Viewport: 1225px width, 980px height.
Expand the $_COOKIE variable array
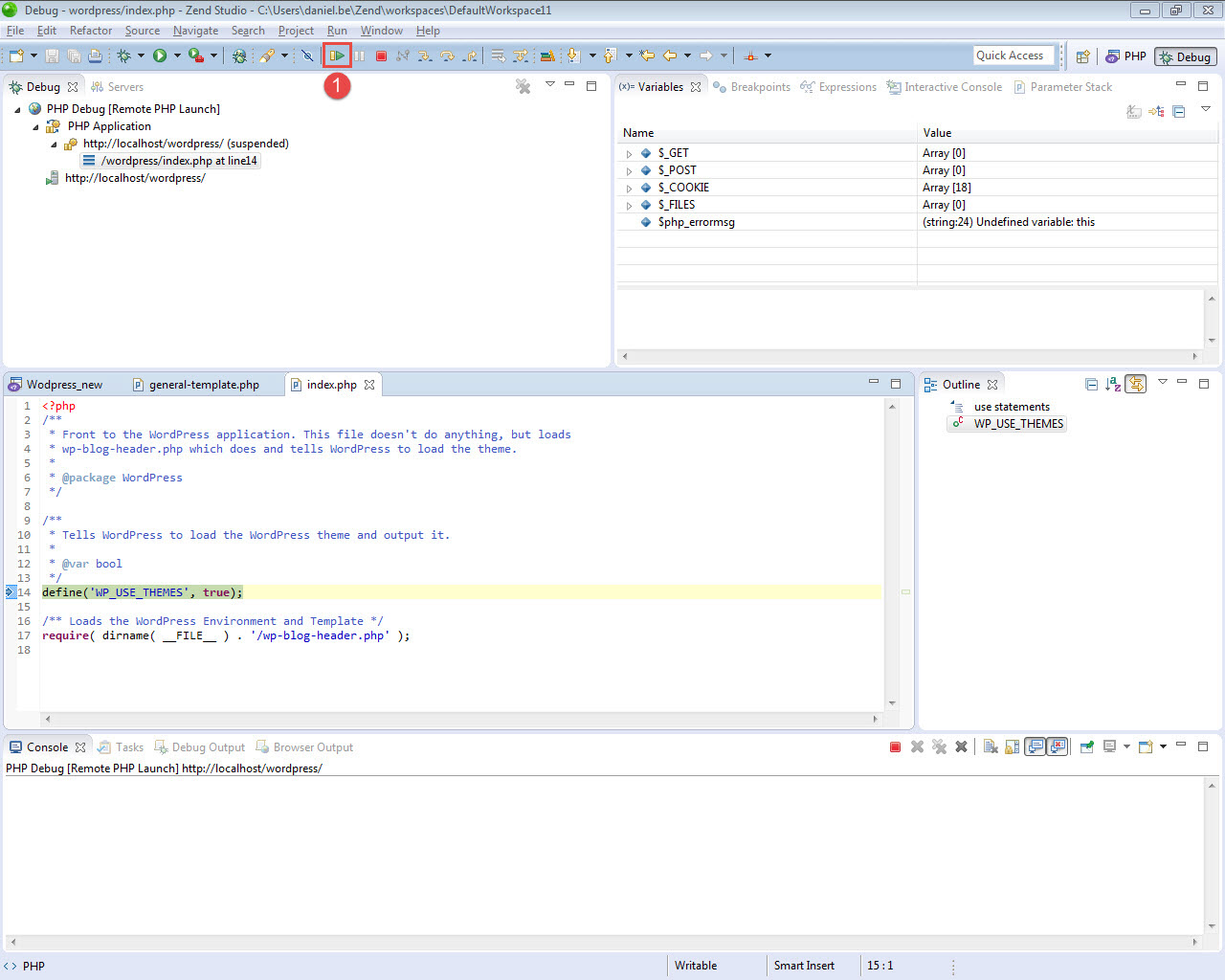[629, 189]
